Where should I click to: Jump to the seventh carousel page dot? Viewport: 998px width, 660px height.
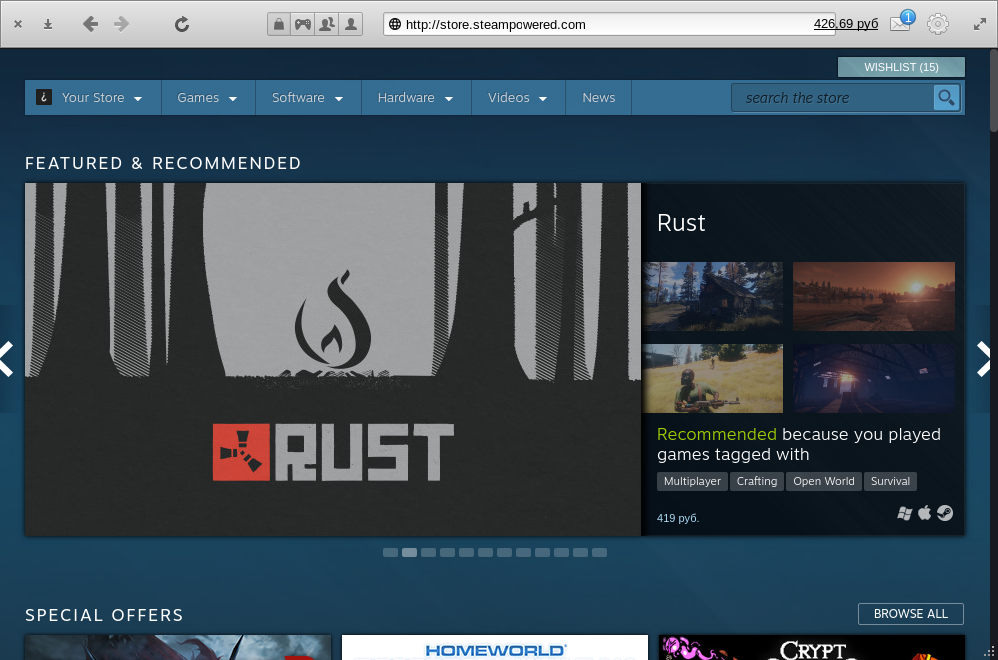[x=504, y=552]
